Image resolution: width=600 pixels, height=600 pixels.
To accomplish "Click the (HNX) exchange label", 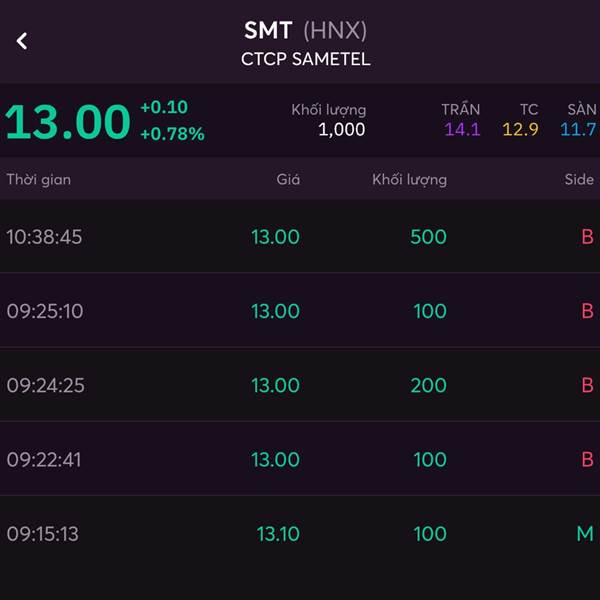I will (335, 31).
